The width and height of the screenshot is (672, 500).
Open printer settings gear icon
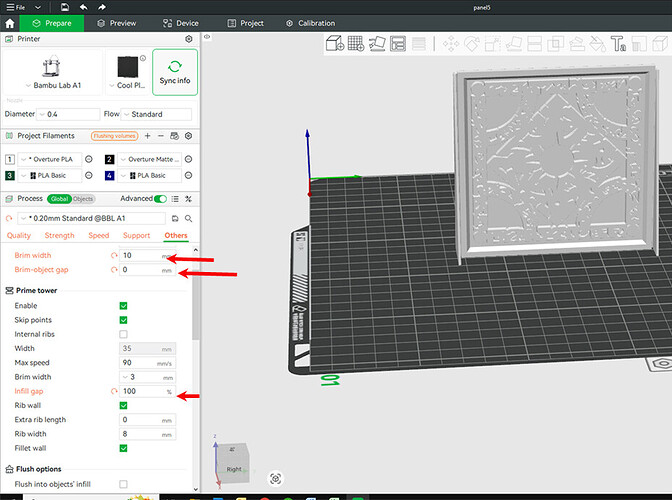coord(189,39)
